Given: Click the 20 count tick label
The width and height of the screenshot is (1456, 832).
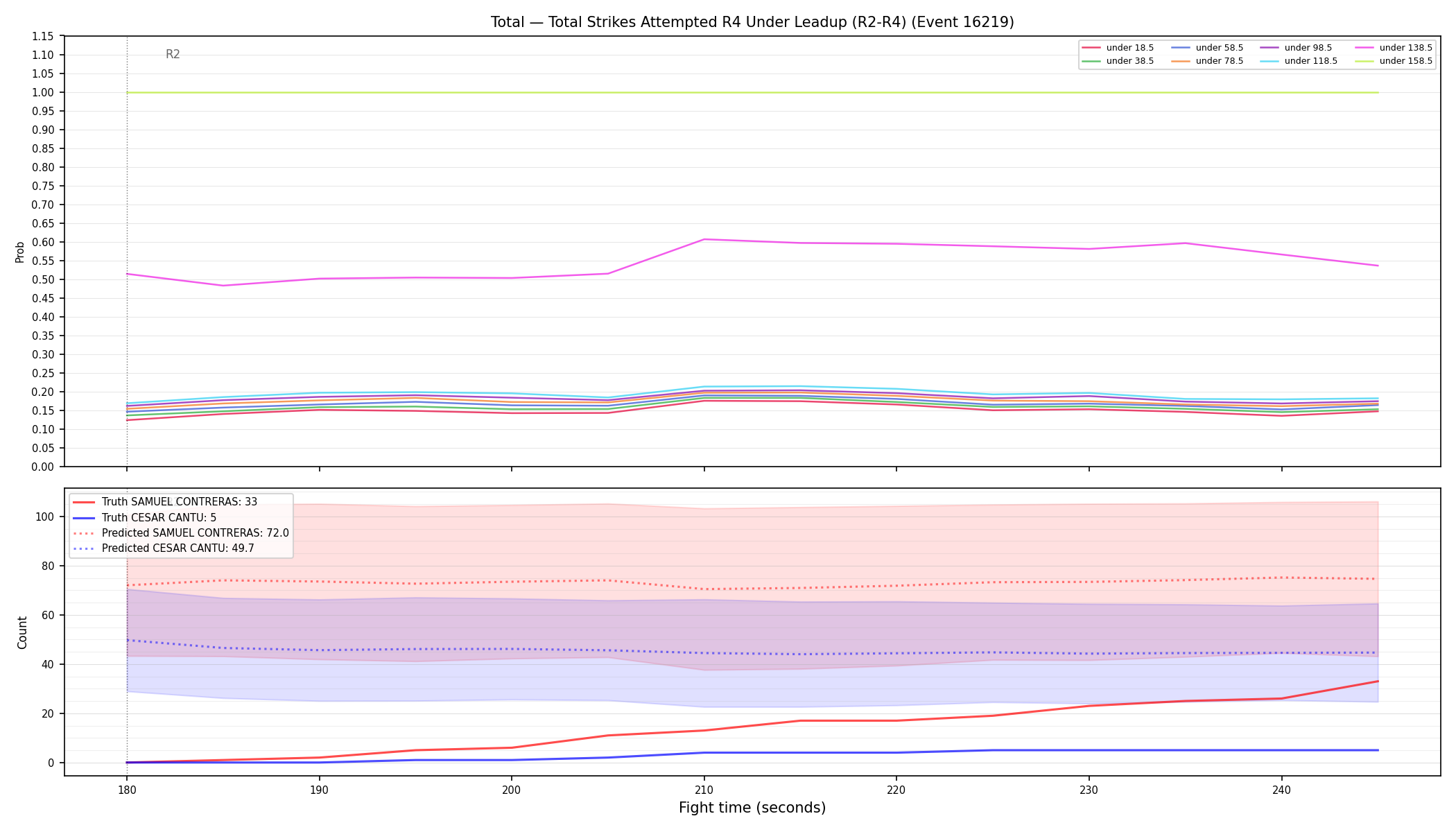Looking at the screenshot, I should coord(48,713).
